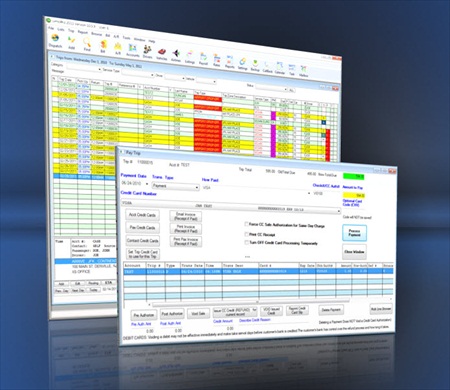Click the green total due field
Viewport: 450px width, 390px height.
click(354, 177)
